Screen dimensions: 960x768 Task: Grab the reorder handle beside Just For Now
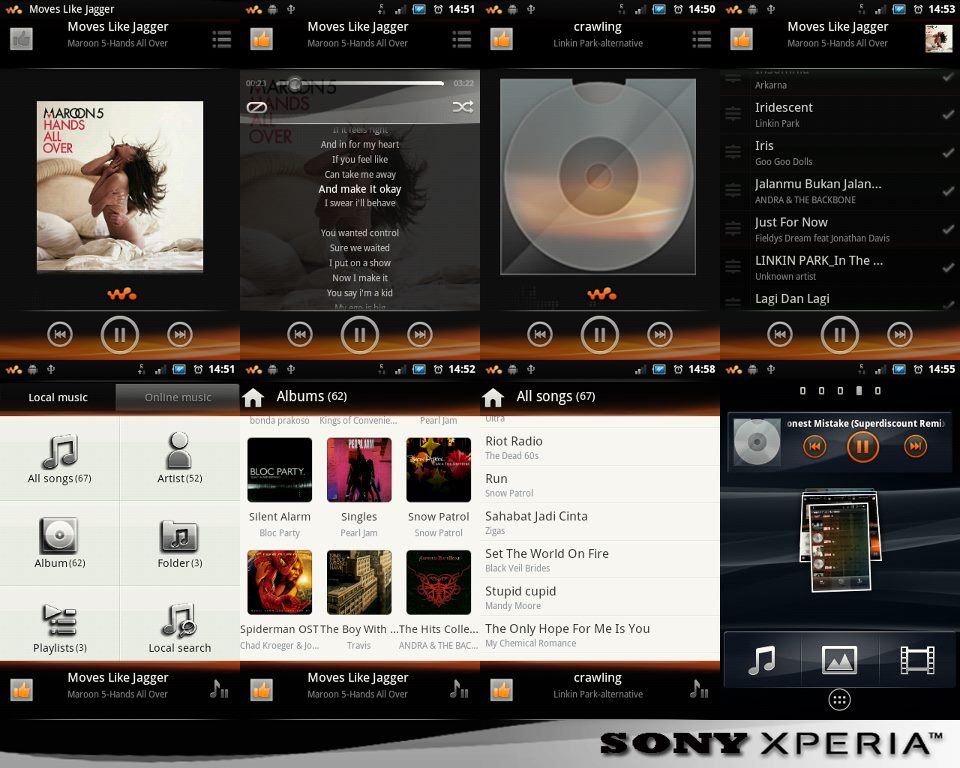(x=733, y=229)
